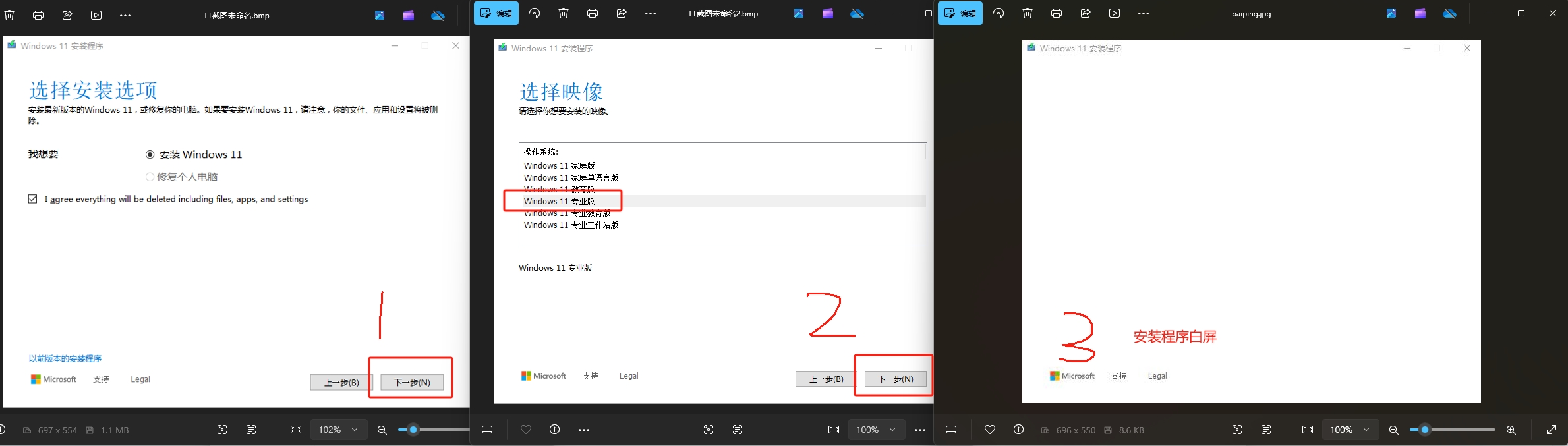Open more options in TT截图未命名2.bmp top toolbar
Image resolution: width=1568 pixels, height=446 pixels.
pyautogui.click(x=651, y=13)
